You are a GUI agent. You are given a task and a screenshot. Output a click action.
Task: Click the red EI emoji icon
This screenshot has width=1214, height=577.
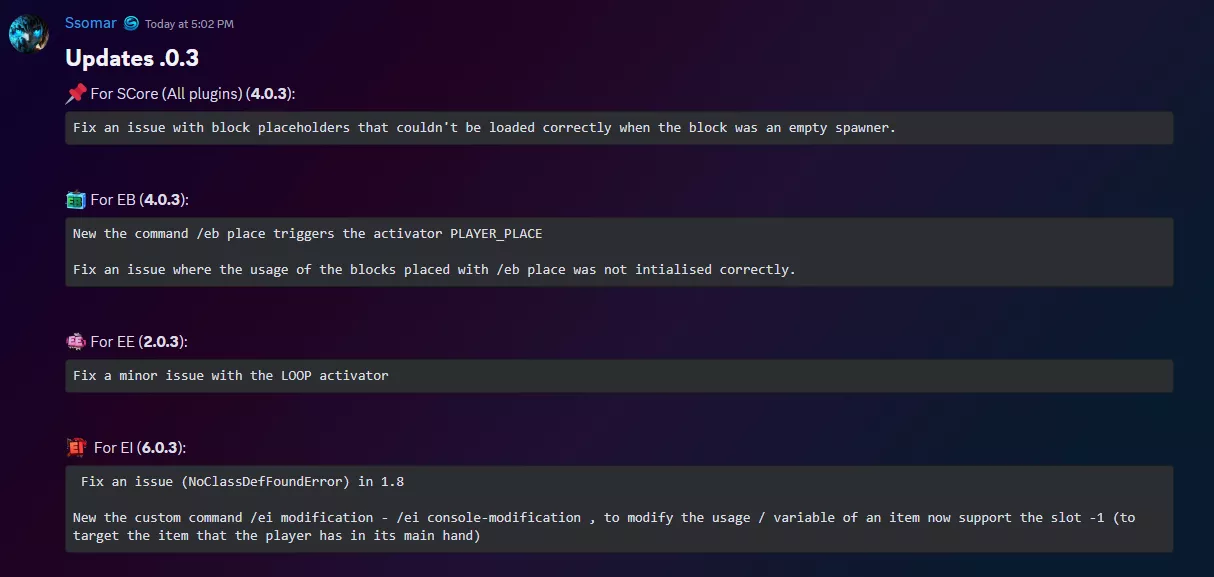point(77,447)
